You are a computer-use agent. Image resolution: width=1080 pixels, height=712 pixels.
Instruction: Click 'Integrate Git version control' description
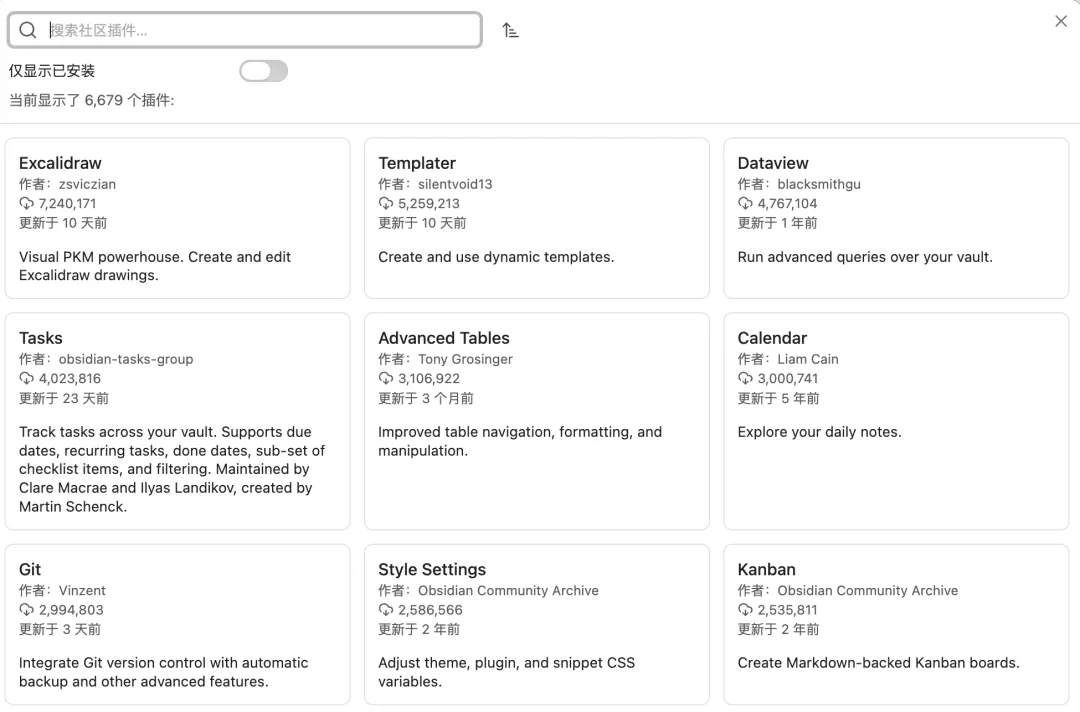tap(164, 672)
